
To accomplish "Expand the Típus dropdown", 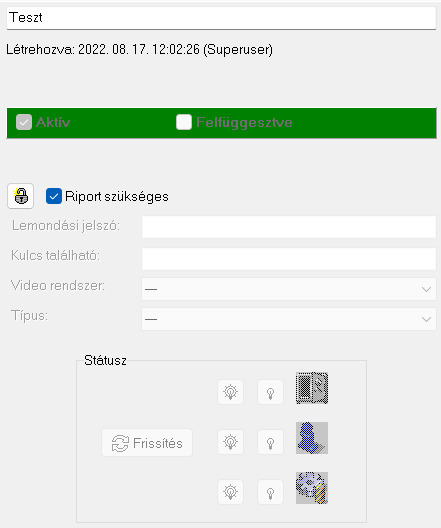I will [x=289, y=319].
